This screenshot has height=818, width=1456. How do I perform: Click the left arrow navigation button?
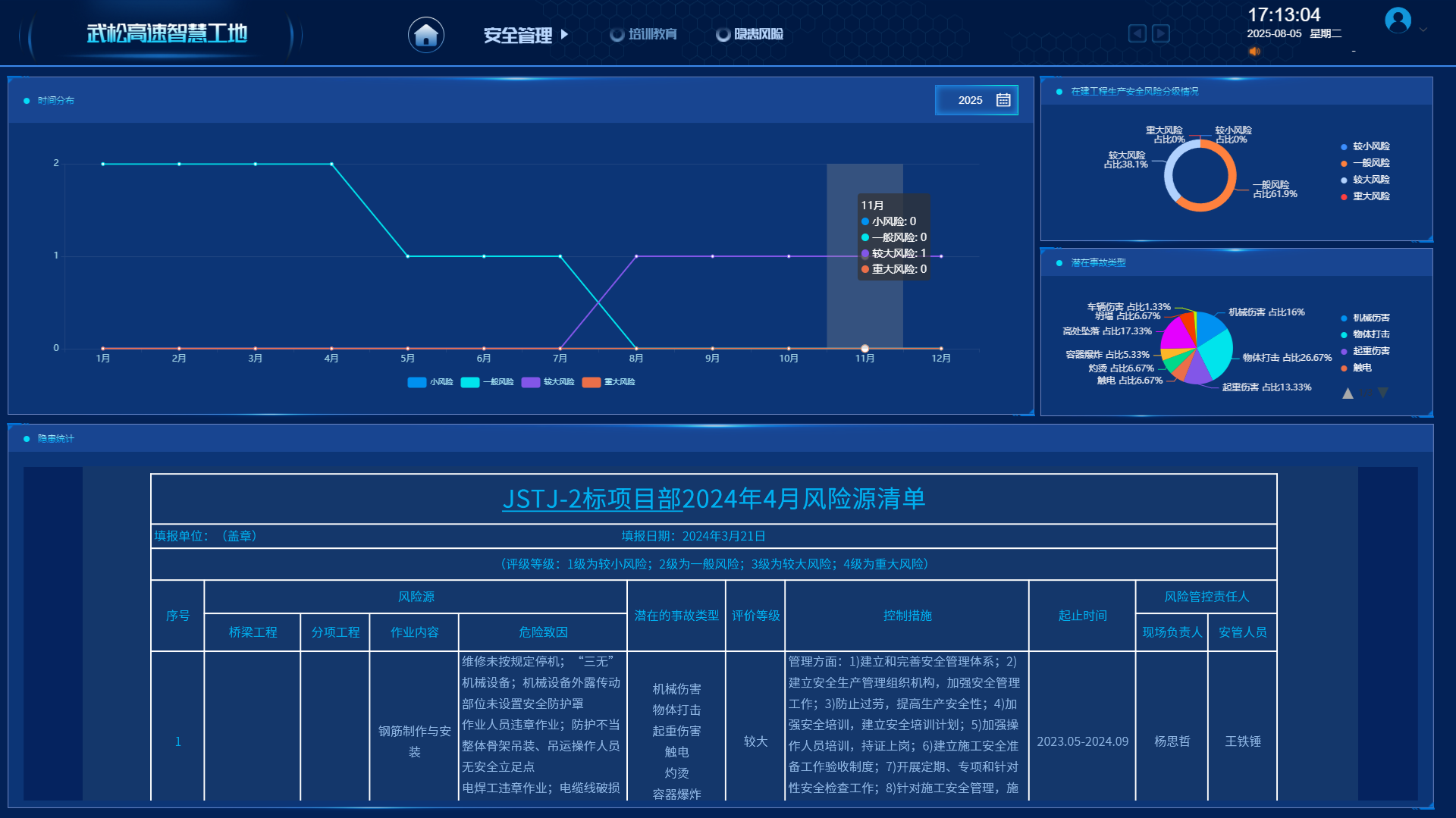(1137, 33)
